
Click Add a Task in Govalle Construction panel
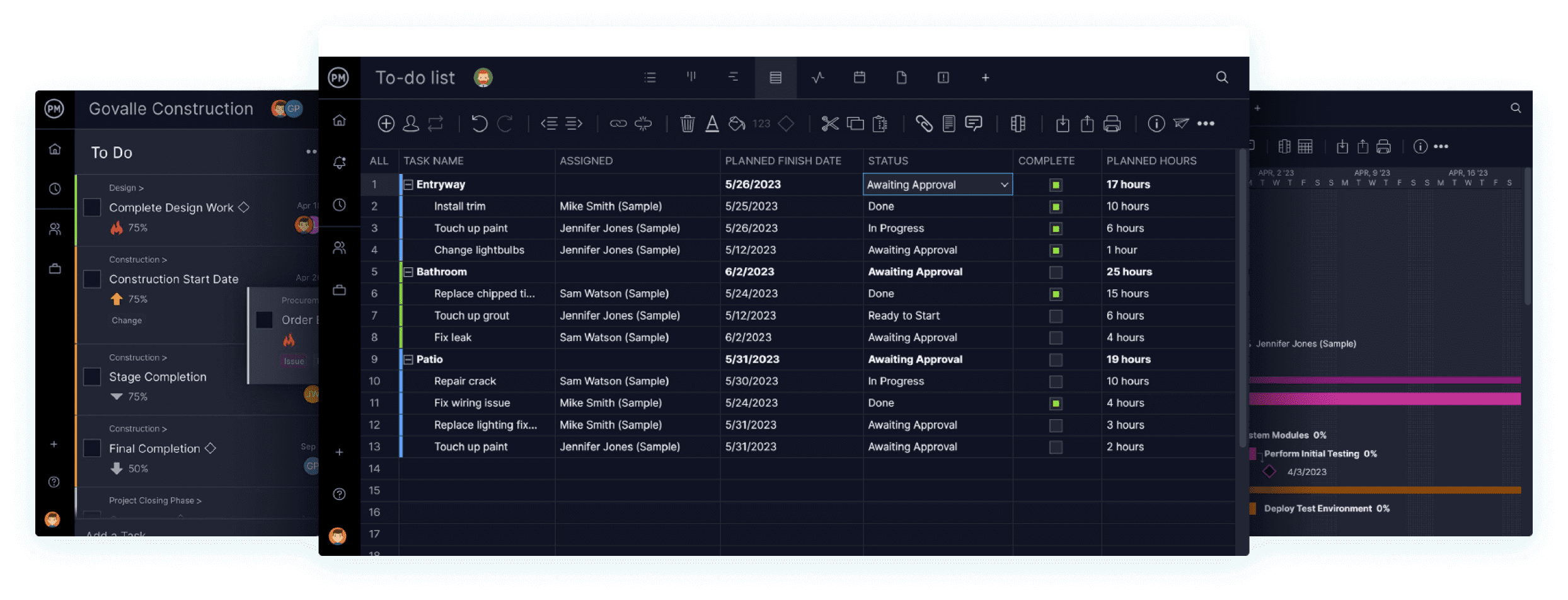tap(115, 534)
